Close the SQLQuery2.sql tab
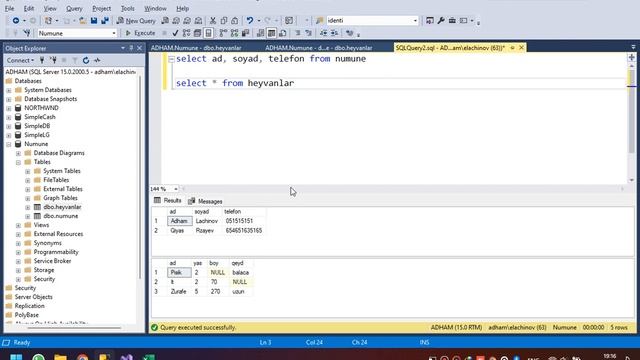The height and width of the screenshot is (360, 640). pos(521,48)
